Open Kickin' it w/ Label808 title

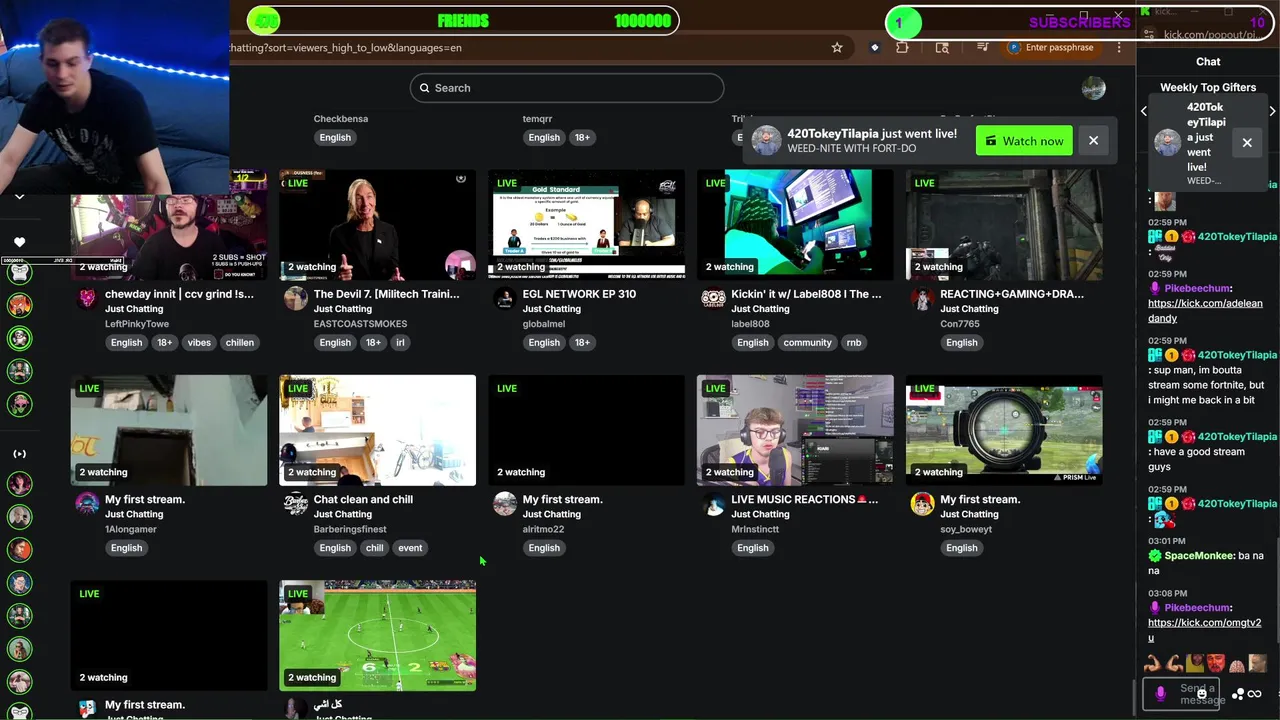pos(806,294)
